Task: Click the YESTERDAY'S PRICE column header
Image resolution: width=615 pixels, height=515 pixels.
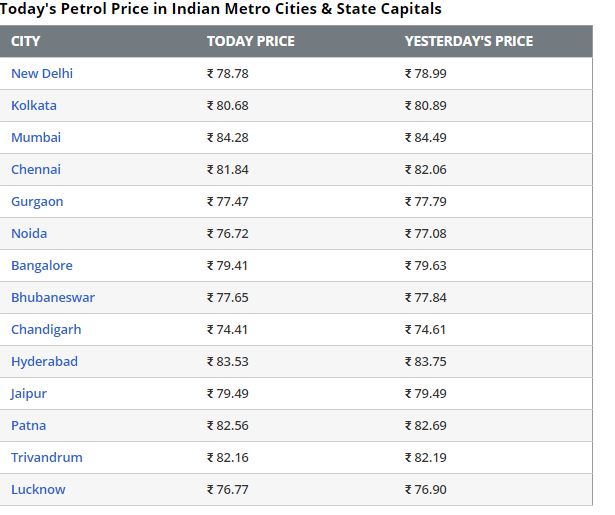Action: pyautogui.click(x=469, y=41)
